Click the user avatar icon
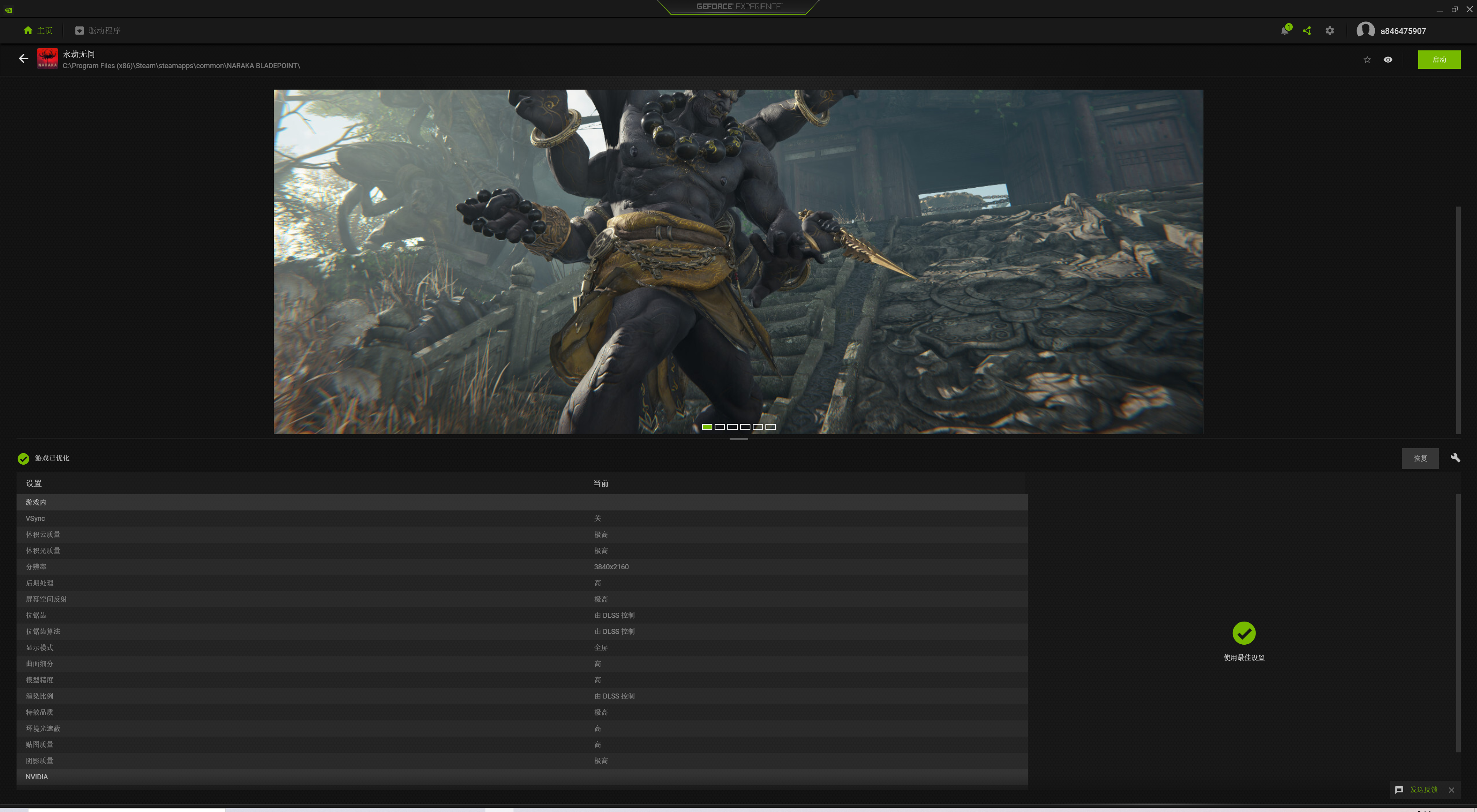The image size is (1477, 812). point(1365,31)
